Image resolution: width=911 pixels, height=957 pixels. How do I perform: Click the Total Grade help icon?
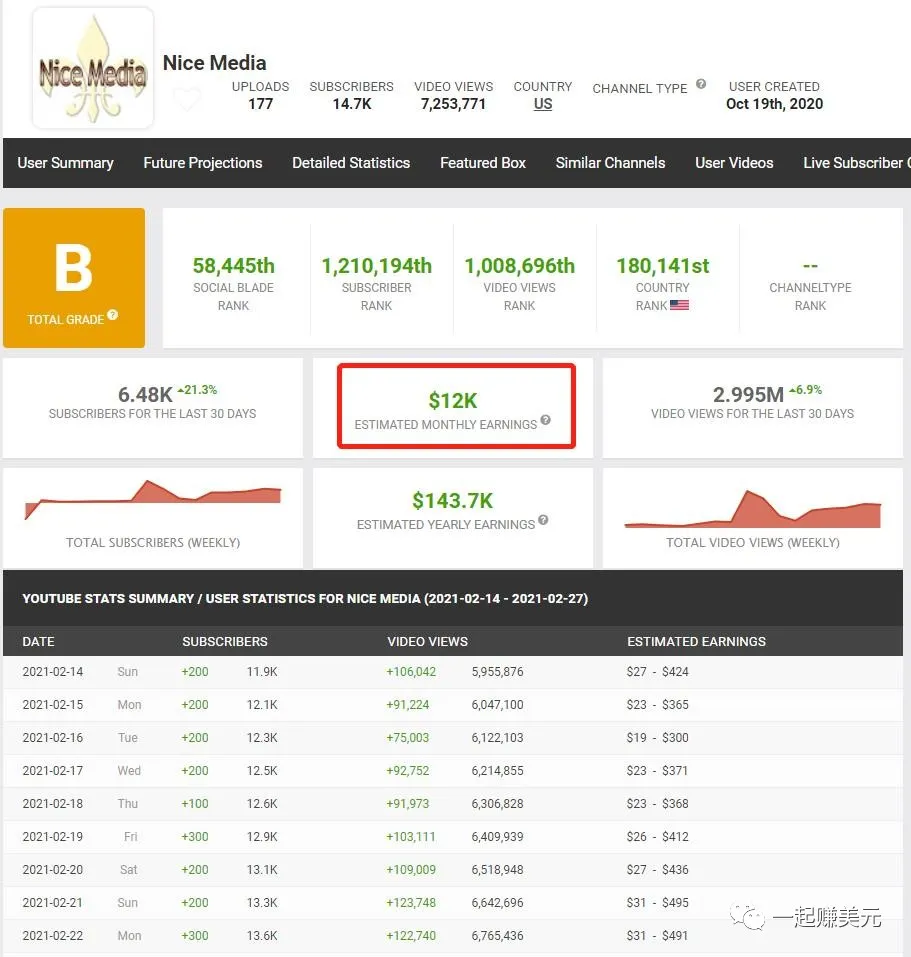pyautogui.click(x=113, y=315)
